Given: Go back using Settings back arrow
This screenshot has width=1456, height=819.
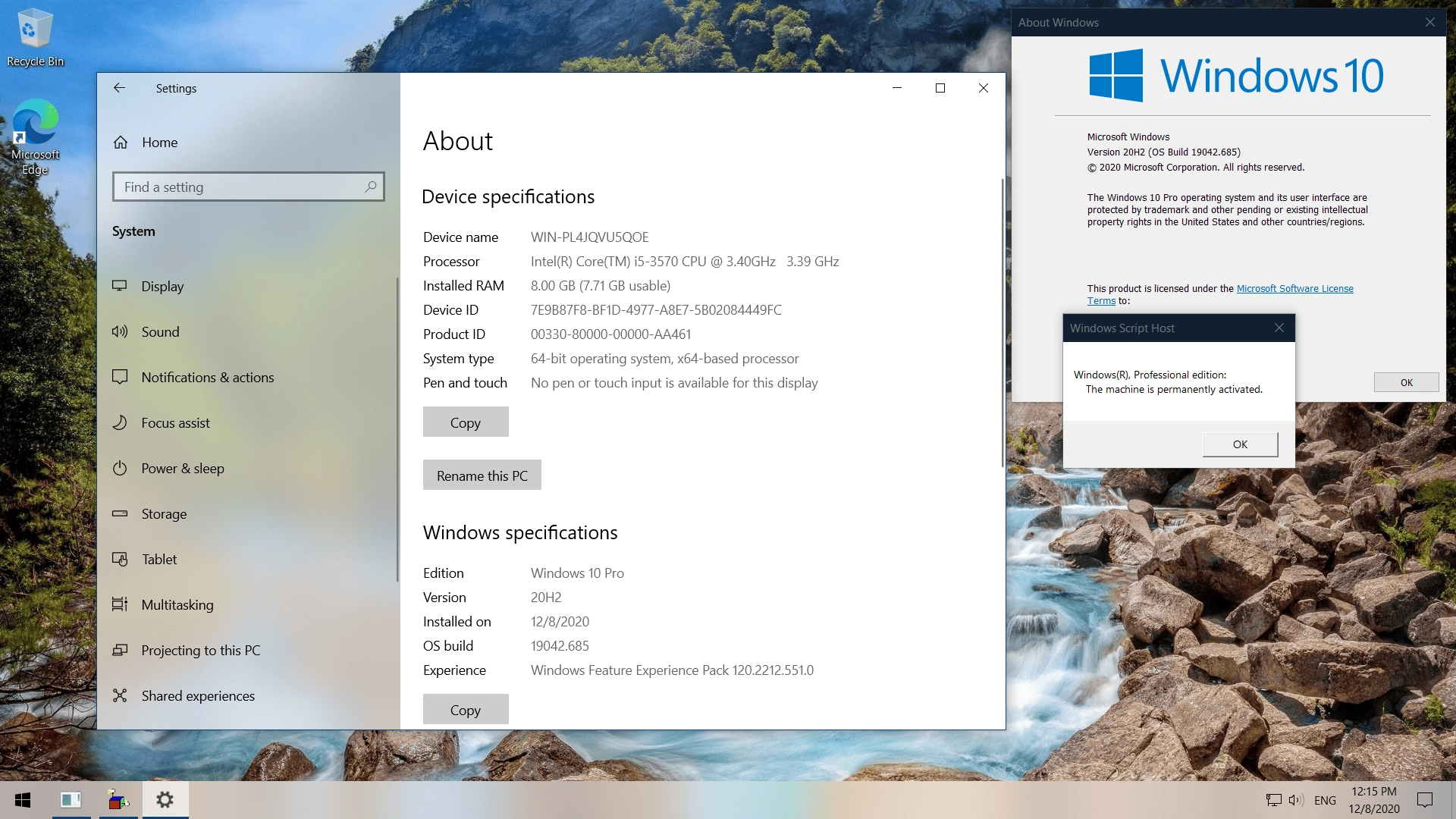Looking at the screenshot, I should (119, 88).
